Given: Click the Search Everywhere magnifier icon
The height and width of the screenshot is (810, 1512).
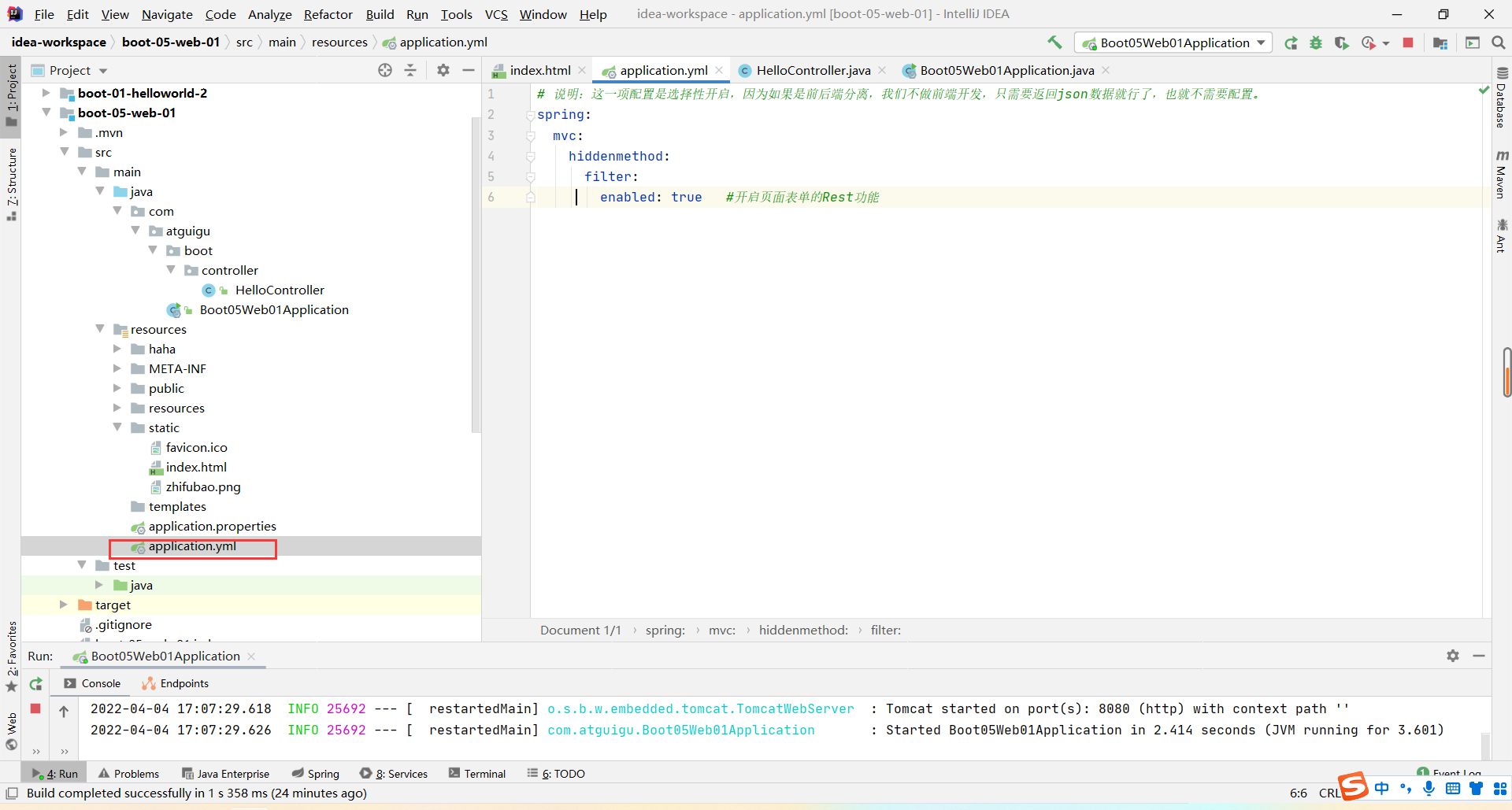Looking at the screenshot, I should point(1499,43).
